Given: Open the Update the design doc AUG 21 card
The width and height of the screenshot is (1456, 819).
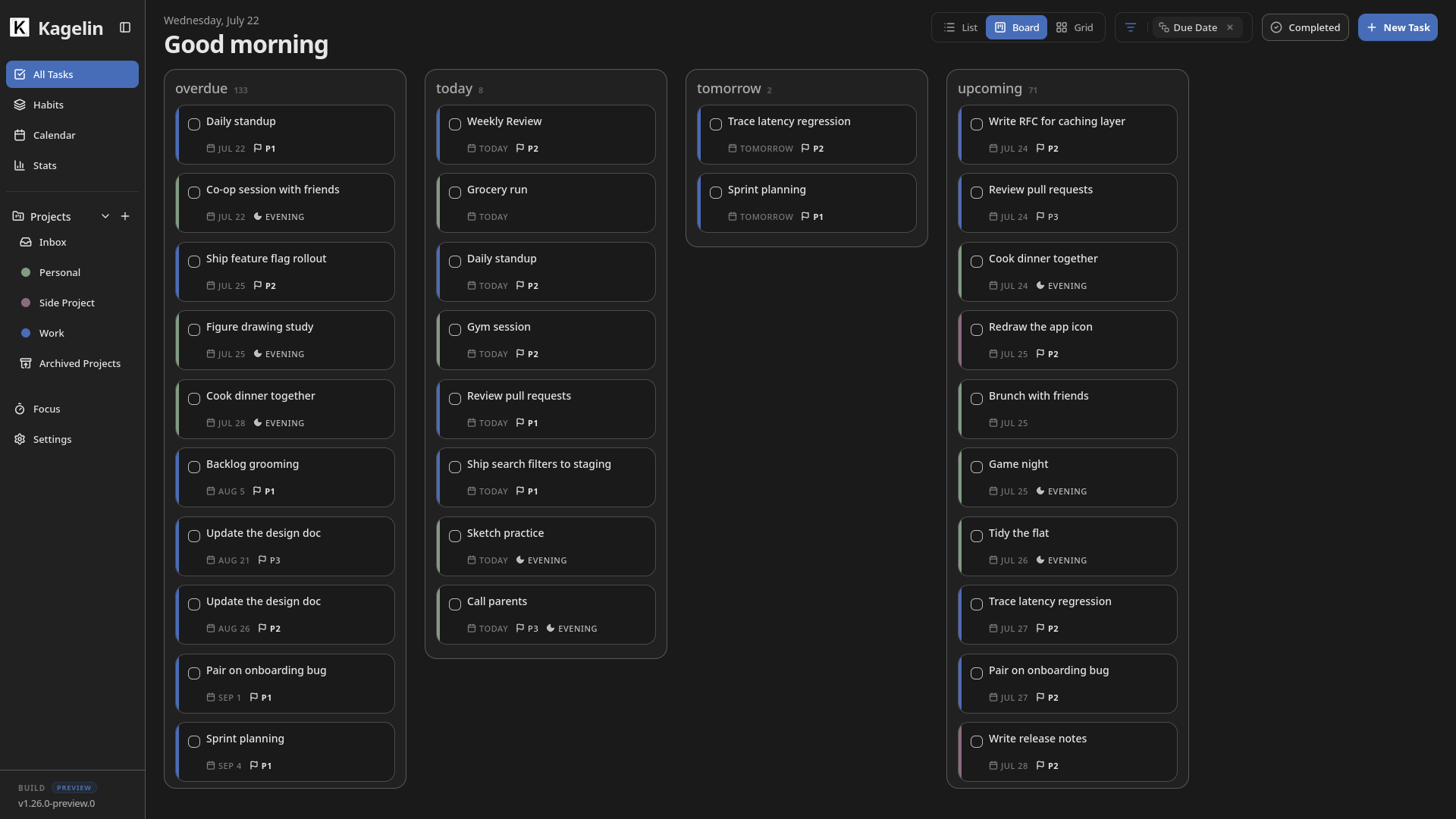Looking at the screenshot, I should coord(285,547).
